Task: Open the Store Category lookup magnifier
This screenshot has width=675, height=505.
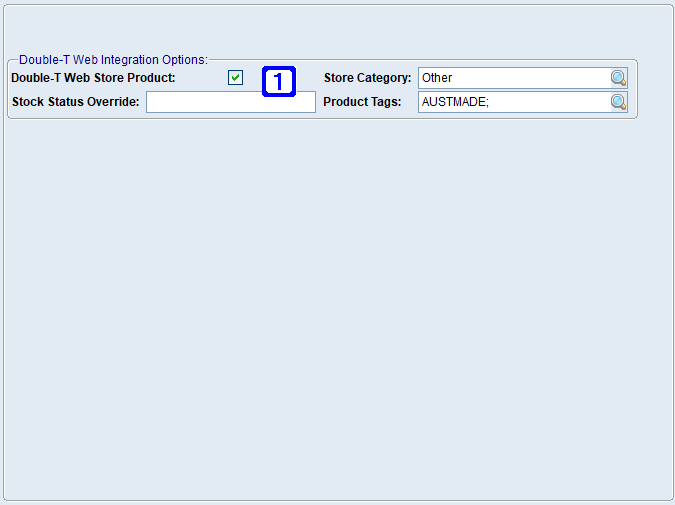Action: tap(618, 78)
